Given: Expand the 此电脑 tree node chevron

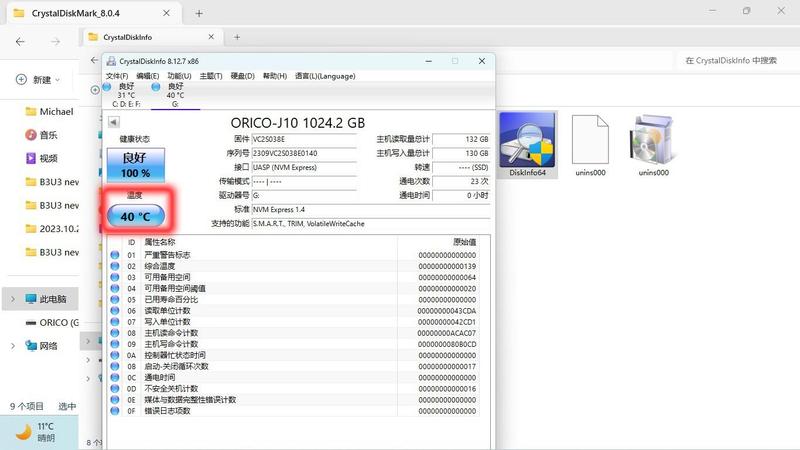Looking at the screenshot, I should point(13,299).
